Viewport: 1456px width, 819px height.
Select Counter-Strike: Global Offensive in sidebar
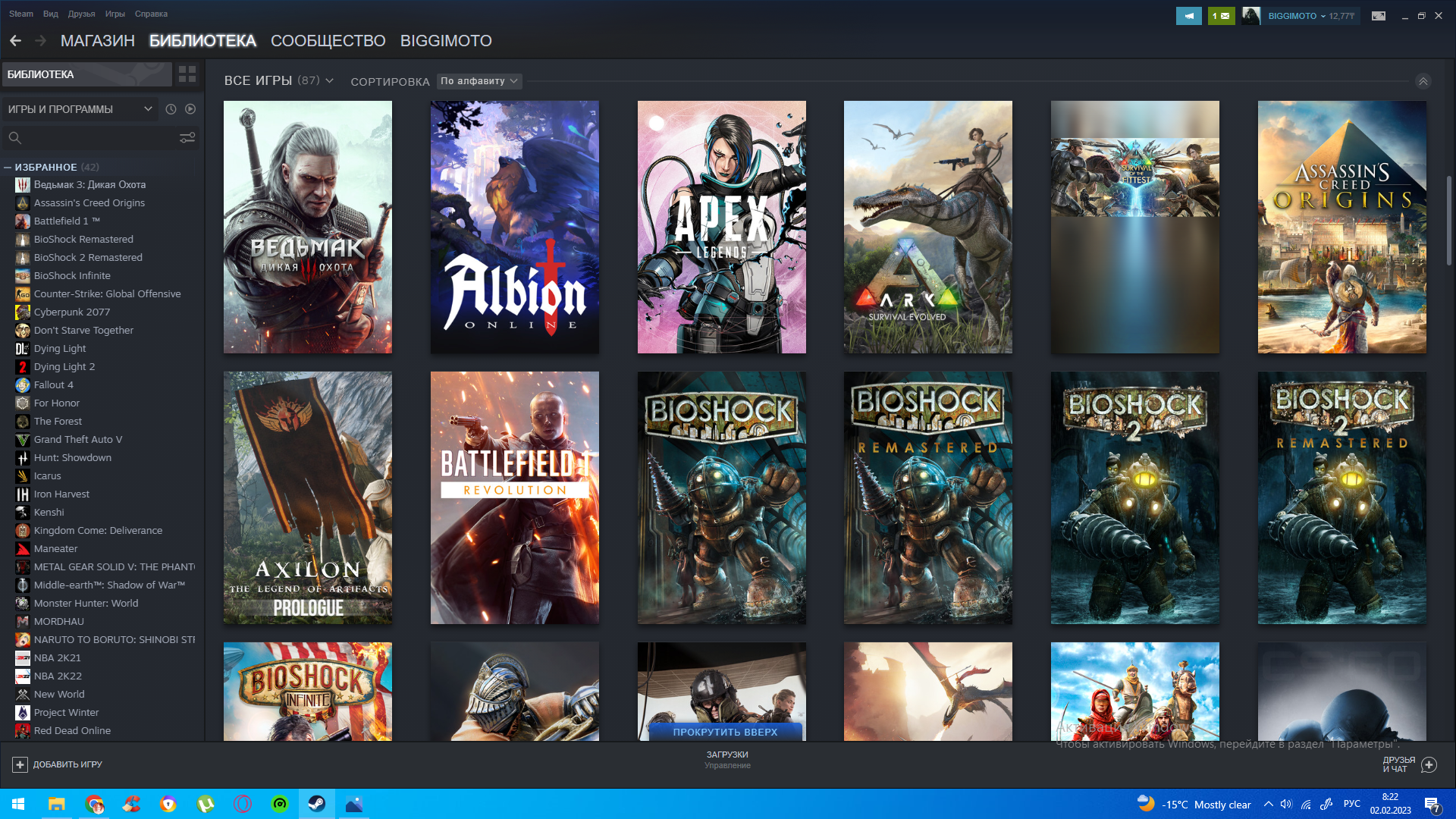tap(107, 293)
